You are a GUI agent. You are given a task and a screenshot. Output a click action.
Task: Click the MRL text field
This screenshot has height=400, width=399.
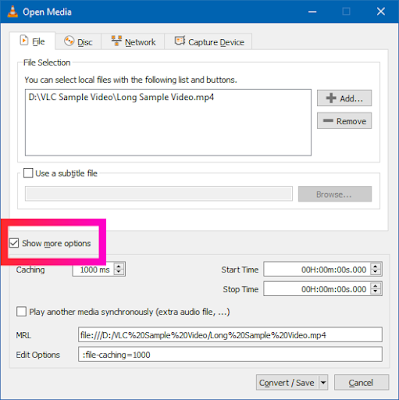(230, 335)
